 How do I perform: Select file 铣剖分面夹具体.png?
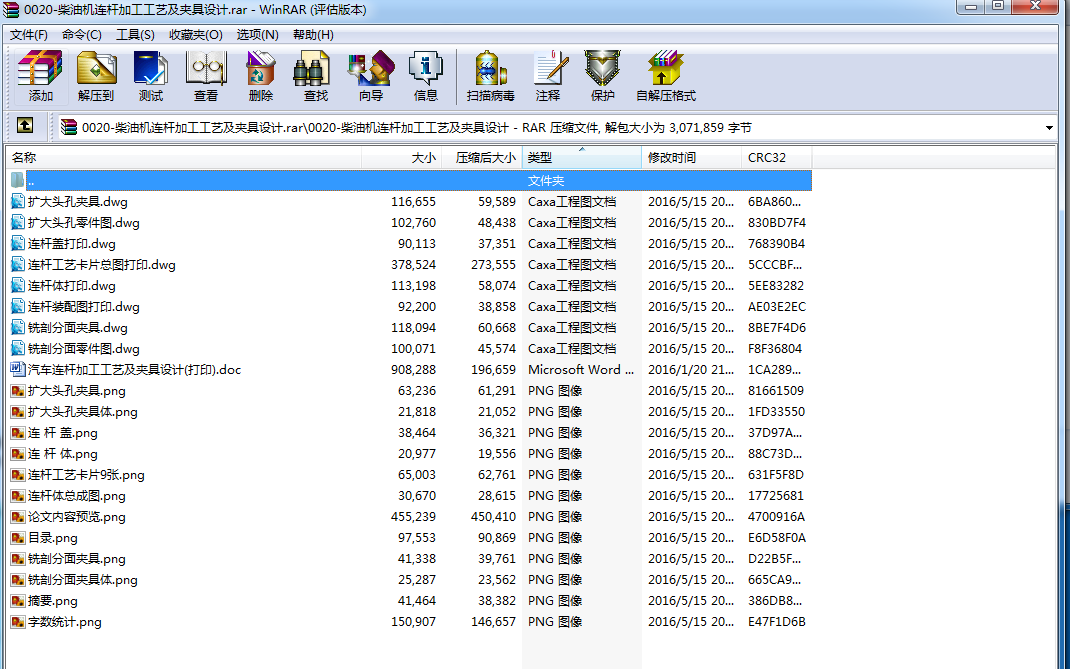[83, 580]
